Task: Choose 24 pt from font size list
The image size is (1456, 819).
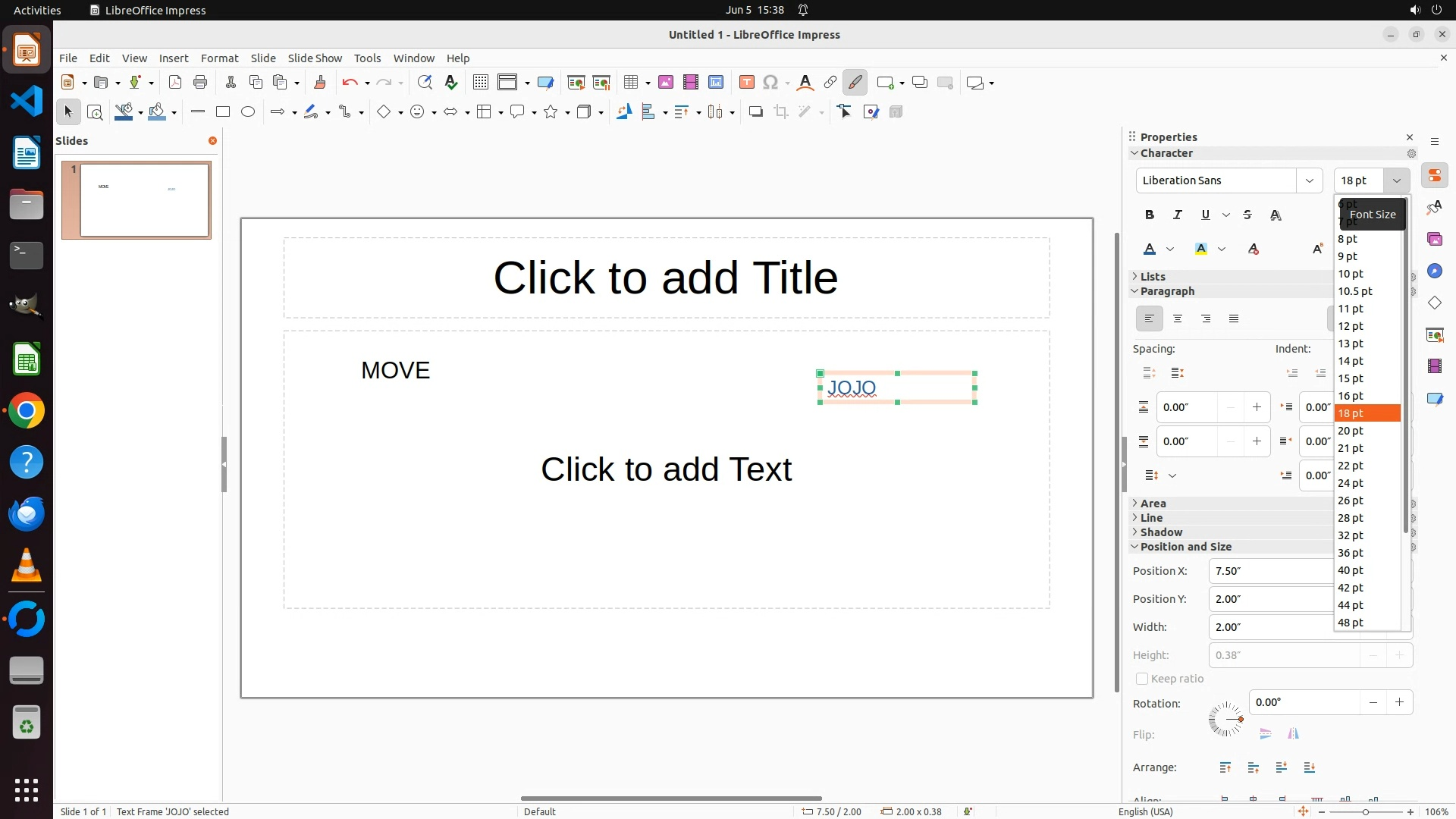Action: 1351,483
